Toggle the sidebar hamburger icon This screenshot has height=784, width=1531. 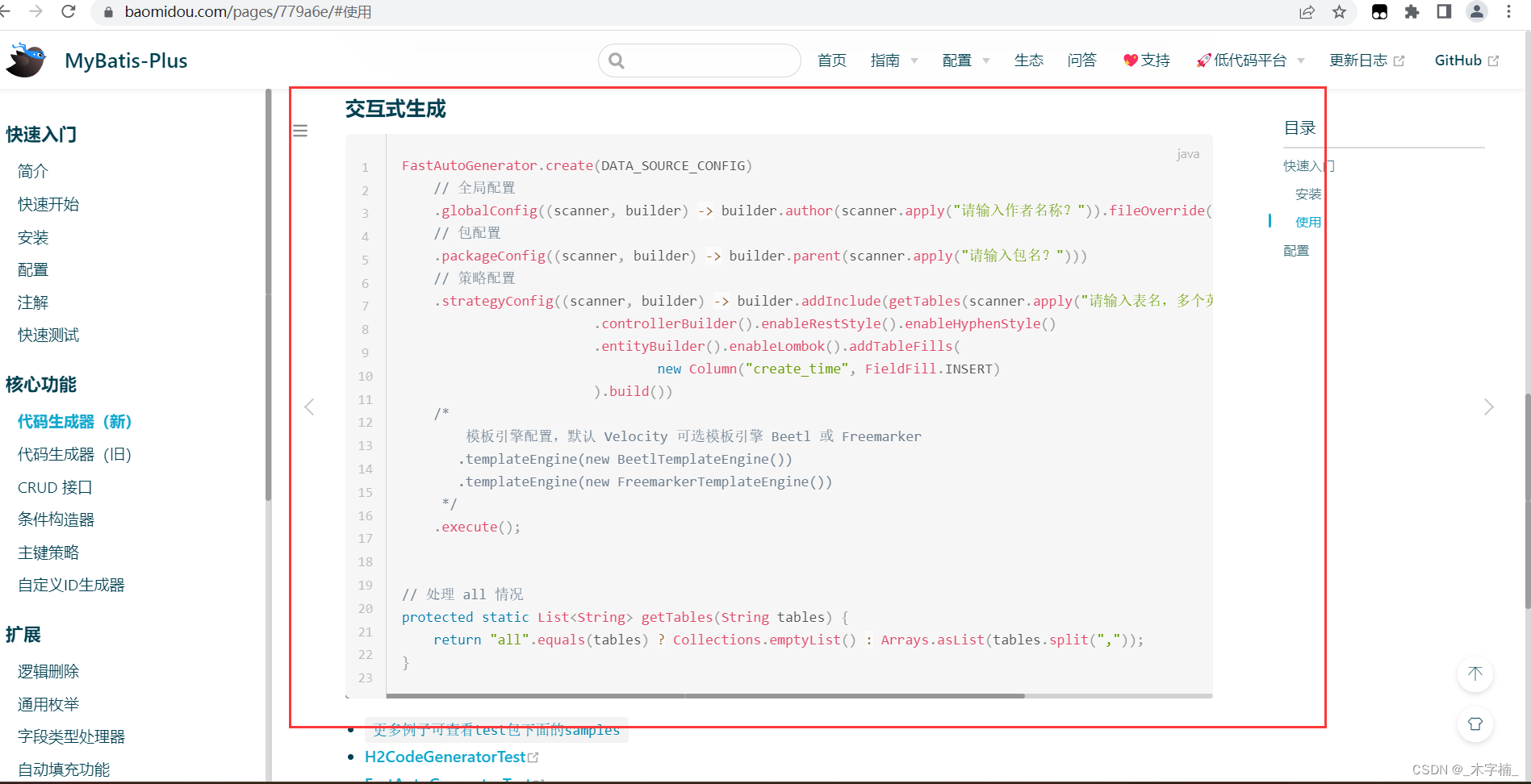coord(300,131)
